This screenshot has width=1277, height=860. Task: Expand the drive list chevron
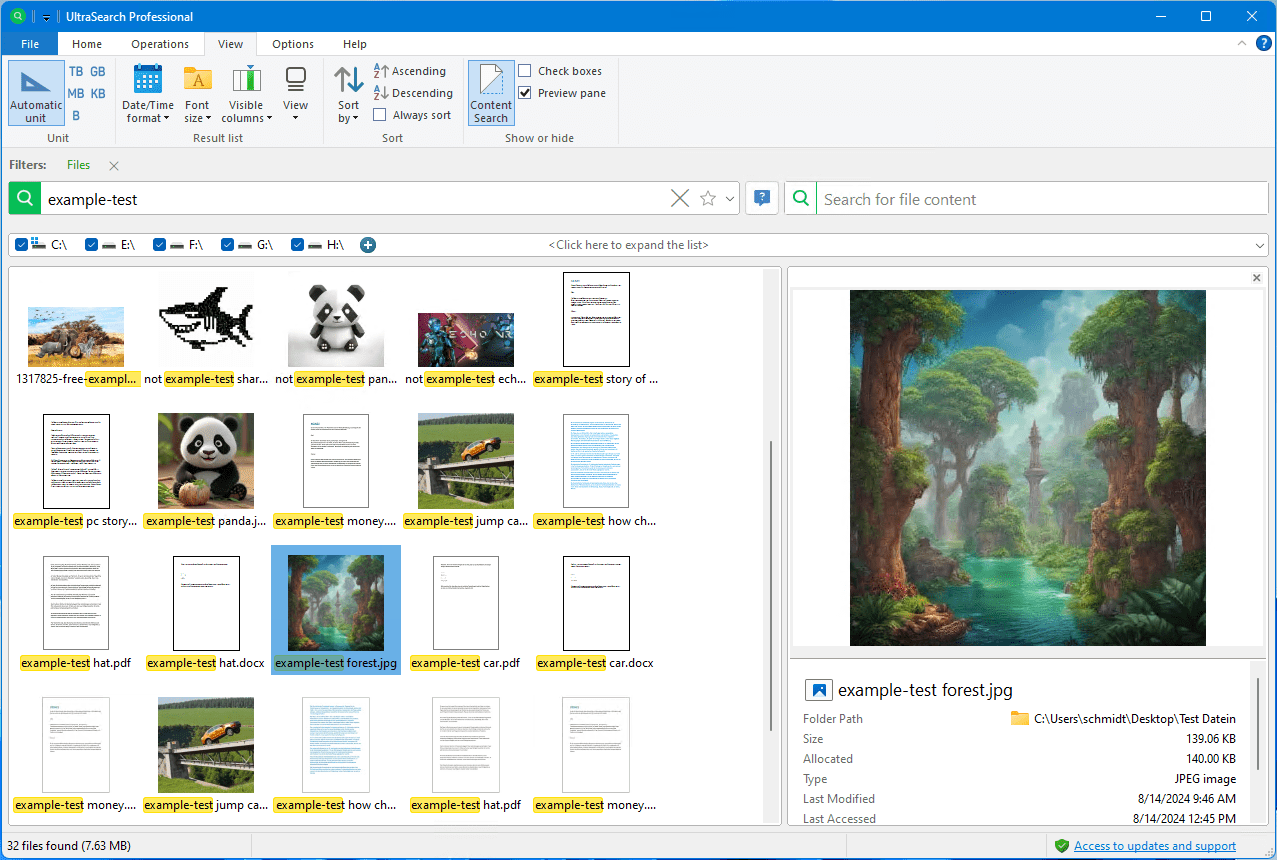point(1259,245)
